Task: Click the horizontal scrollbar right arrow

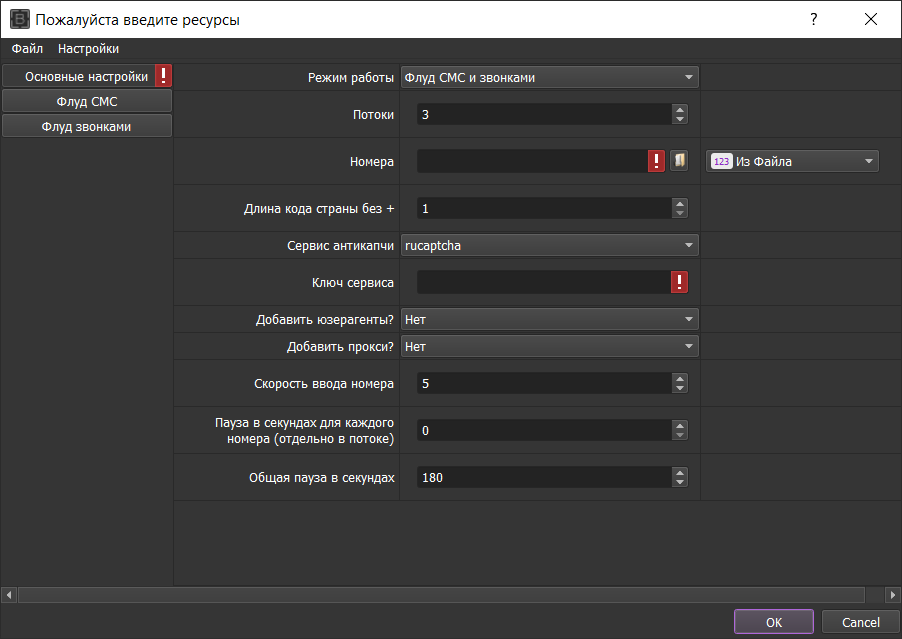Action: pos(893,595)
